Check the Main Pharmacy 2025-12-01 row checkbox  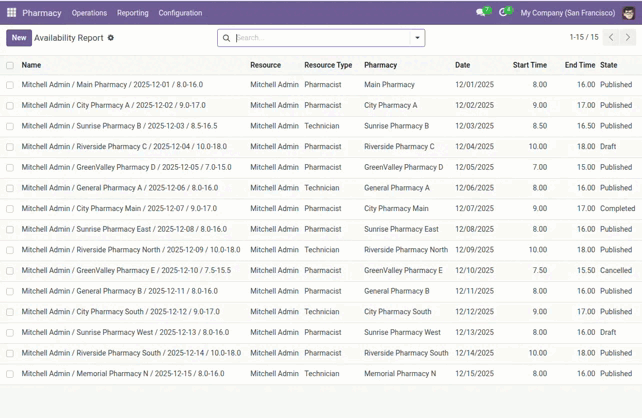click(x=10, y=85)
